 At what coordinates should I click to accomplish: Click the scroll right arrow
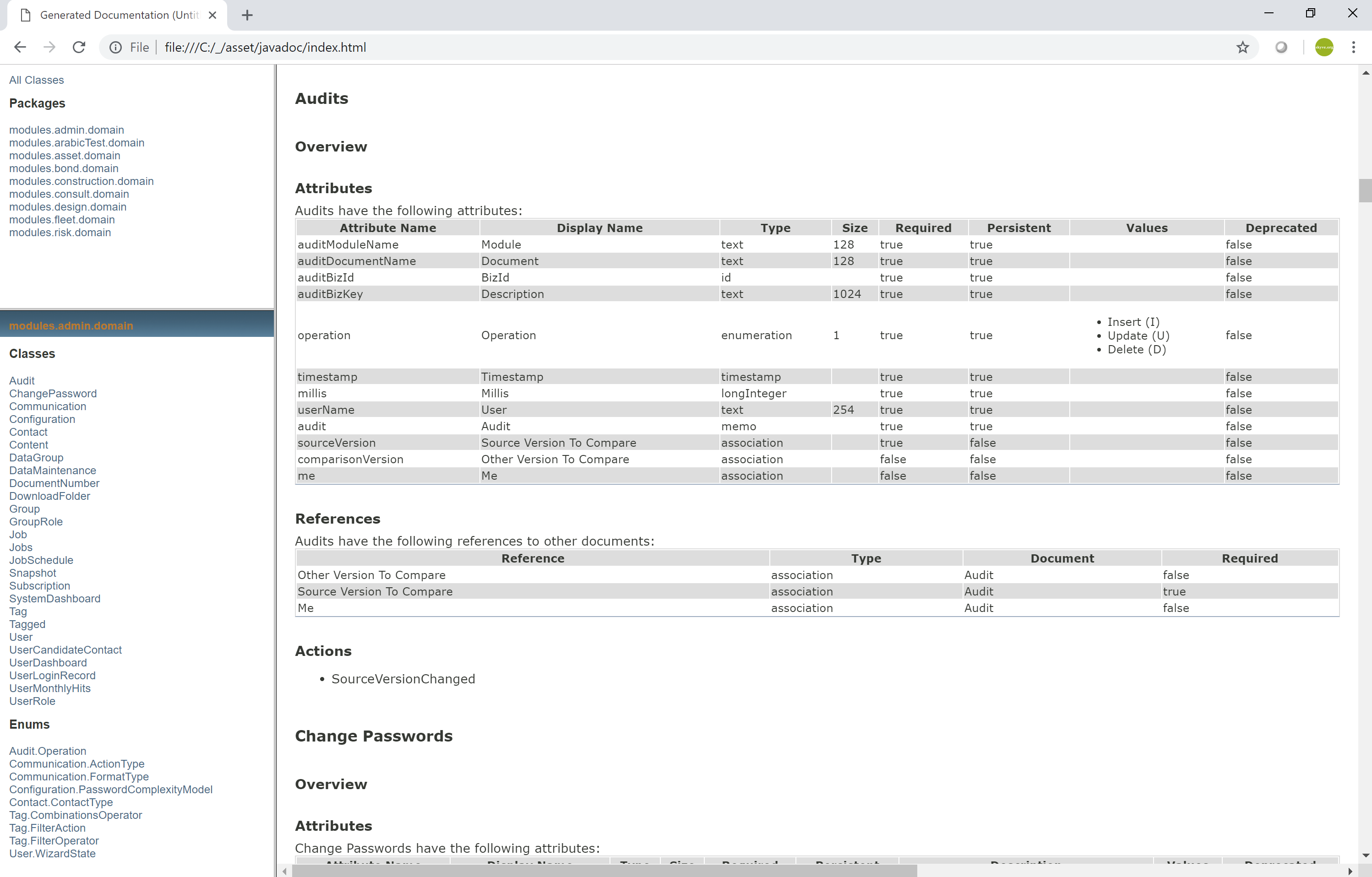pos(1350,872)
